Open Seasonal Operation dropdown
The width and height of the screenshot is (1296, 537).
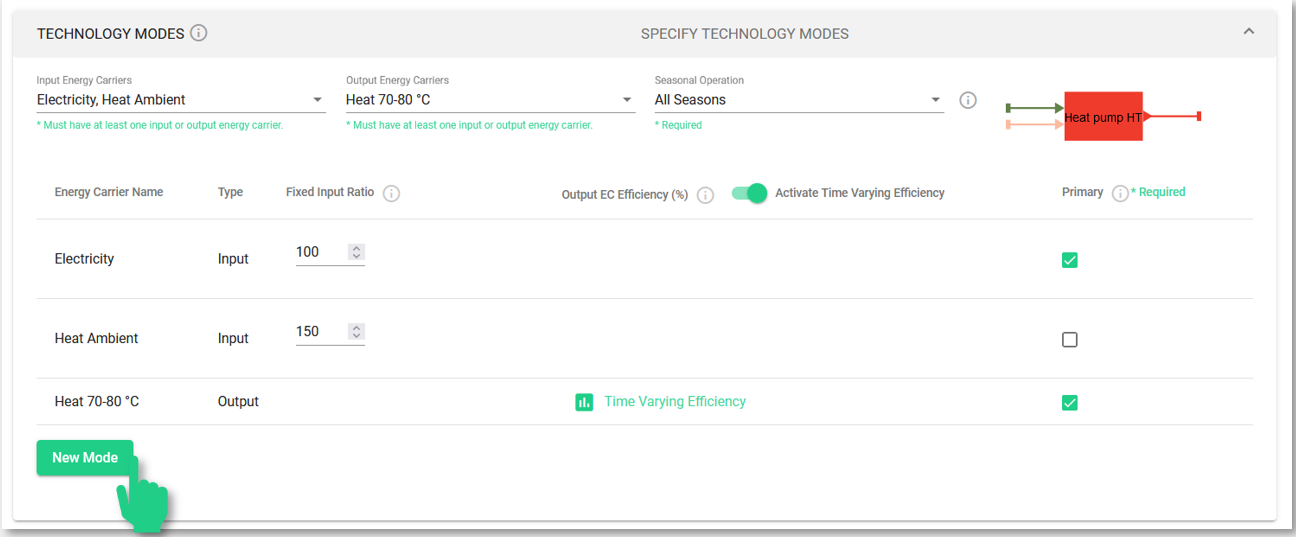click(798, 100)
